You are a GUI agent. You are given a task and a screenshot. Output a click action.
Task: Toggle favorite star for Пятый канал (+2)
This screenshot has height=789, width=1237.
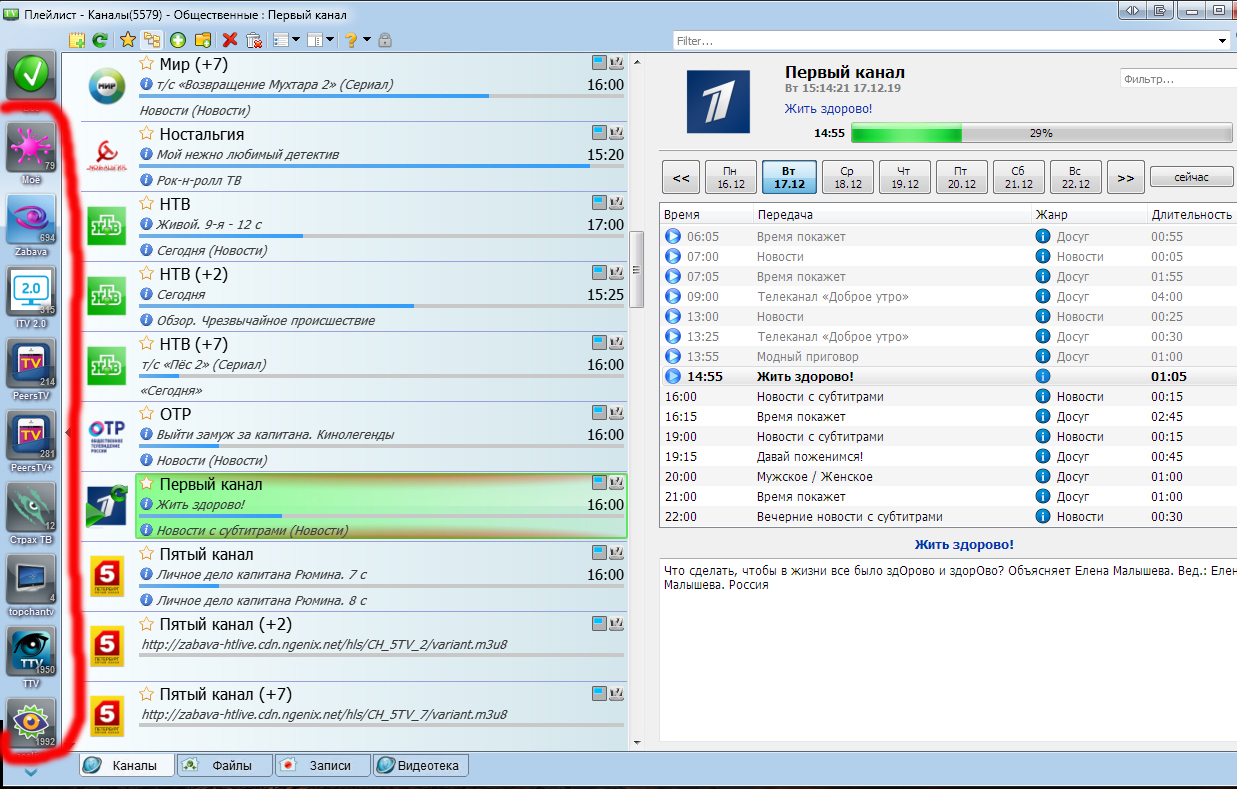pos(146,623)
